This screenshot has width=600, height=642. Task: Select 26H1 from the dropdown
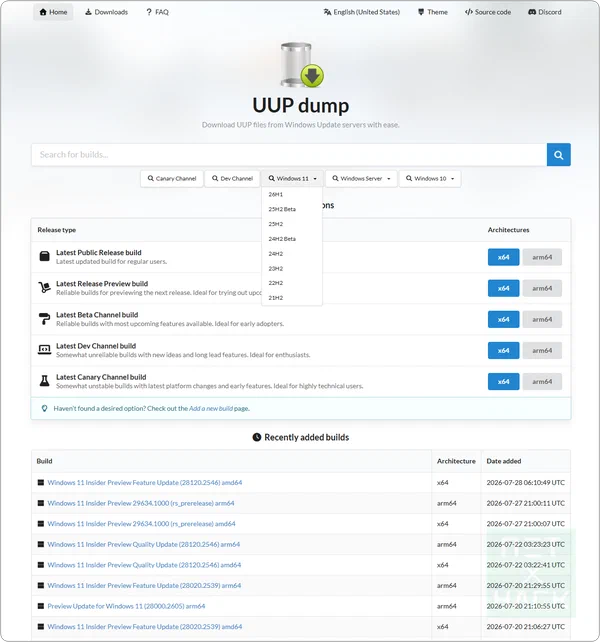tap(292, 194)
